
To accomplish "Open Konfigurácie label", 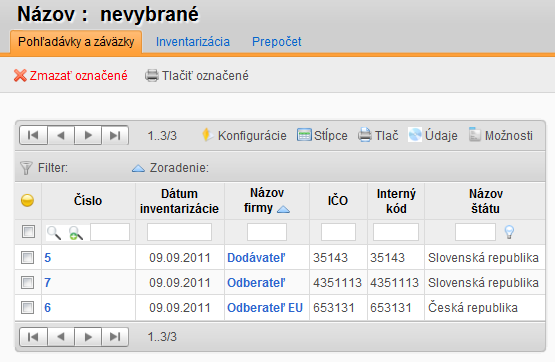I will coord(252,136).
